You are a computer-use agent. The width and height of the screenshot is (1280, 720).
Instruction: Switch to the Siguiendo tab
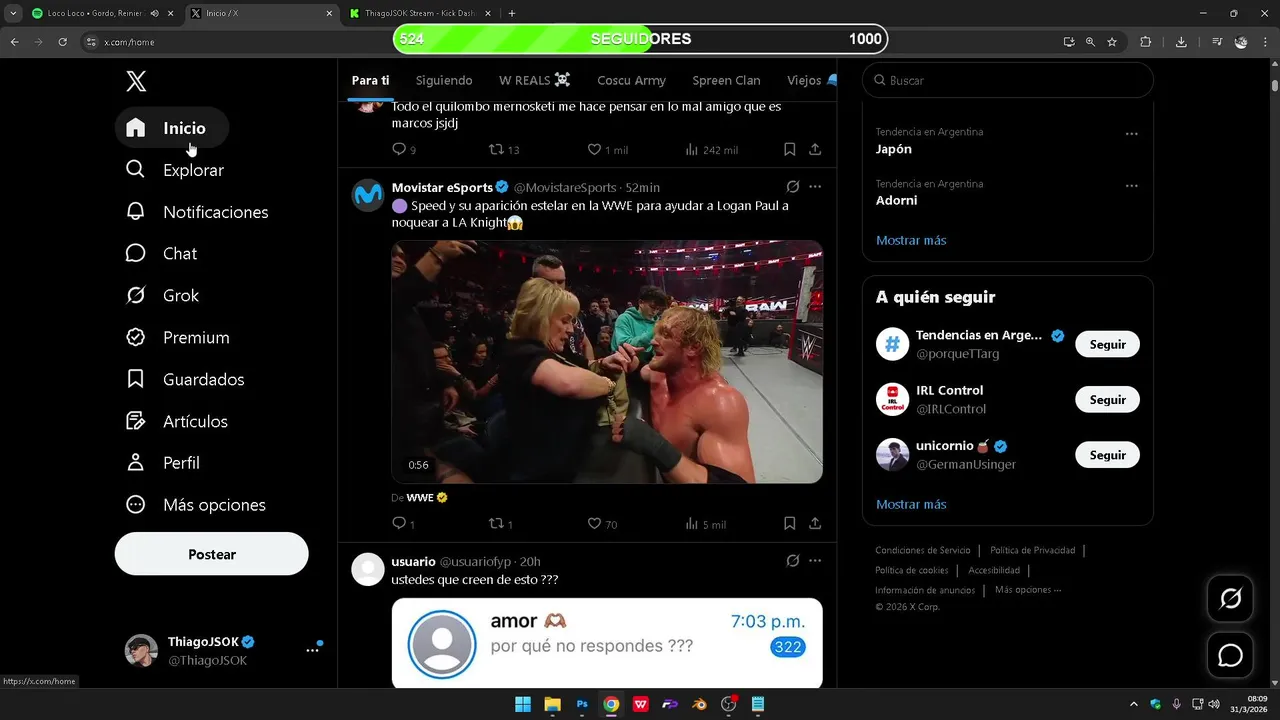tap(444, 80)
